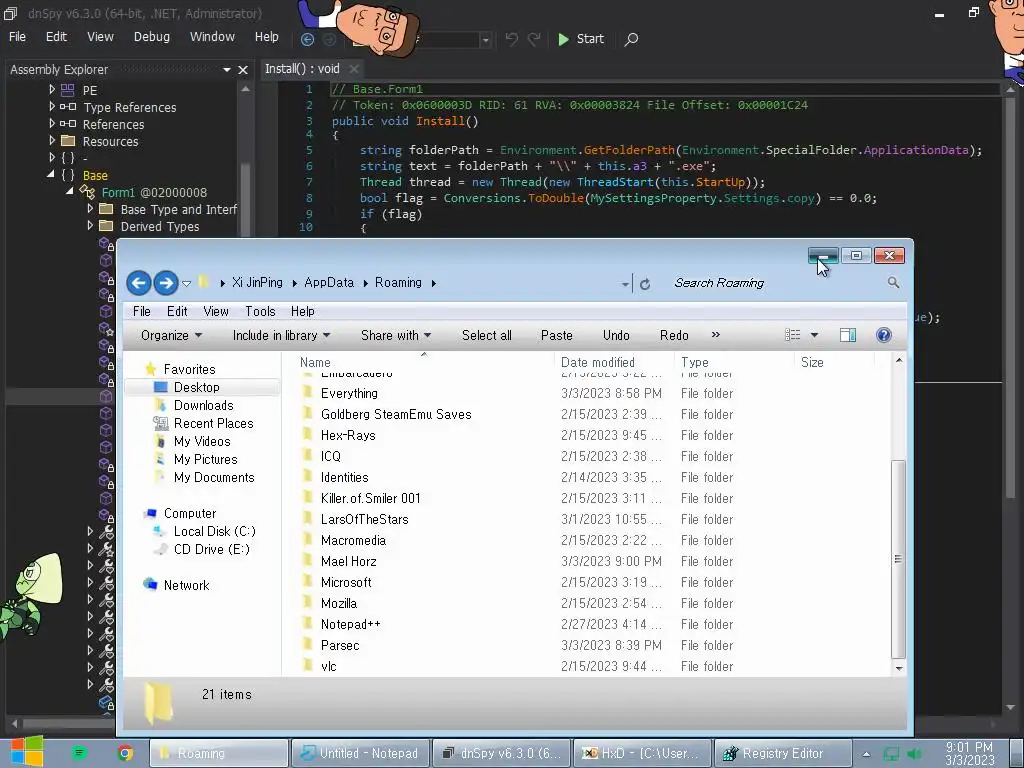1024x768 pixels.
Task: Sort by Date modified column
Action: tap(614, 362)
